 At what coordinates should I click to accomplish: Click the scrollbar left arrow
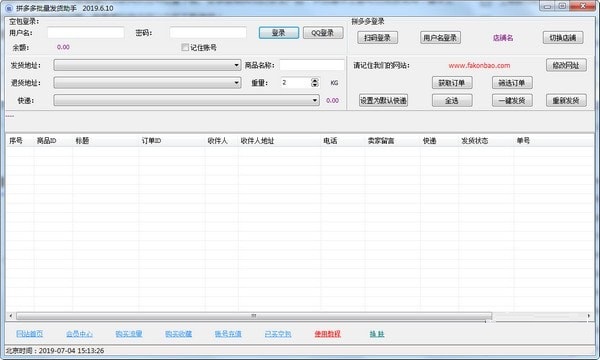coord(10,316)
